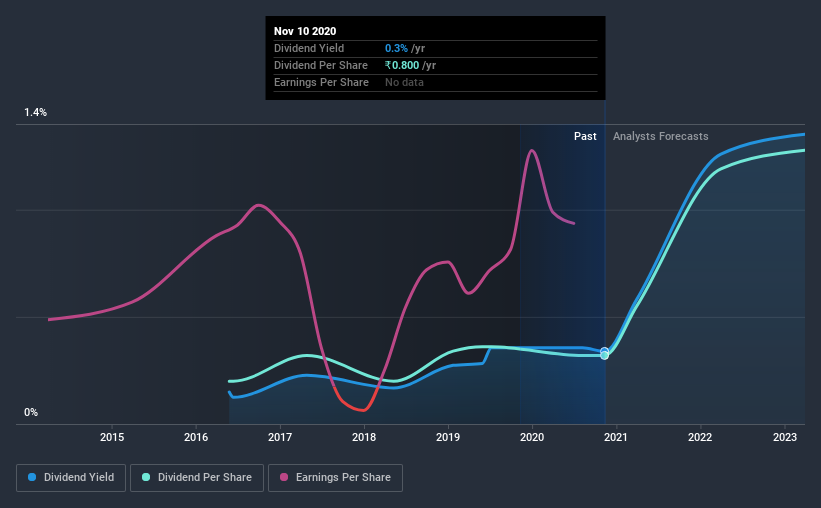Select the 2018 x-axis label
The width and height of the screenshot is (821, 508).
[x=364, y=437]
